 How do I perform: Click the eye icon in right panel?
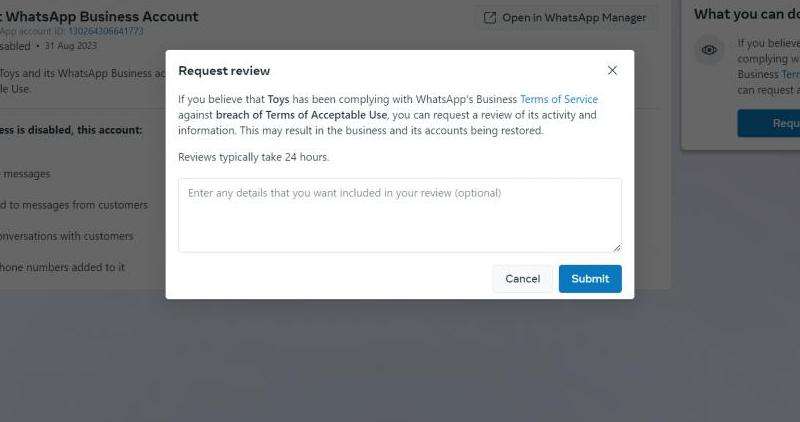click(709, 50)
